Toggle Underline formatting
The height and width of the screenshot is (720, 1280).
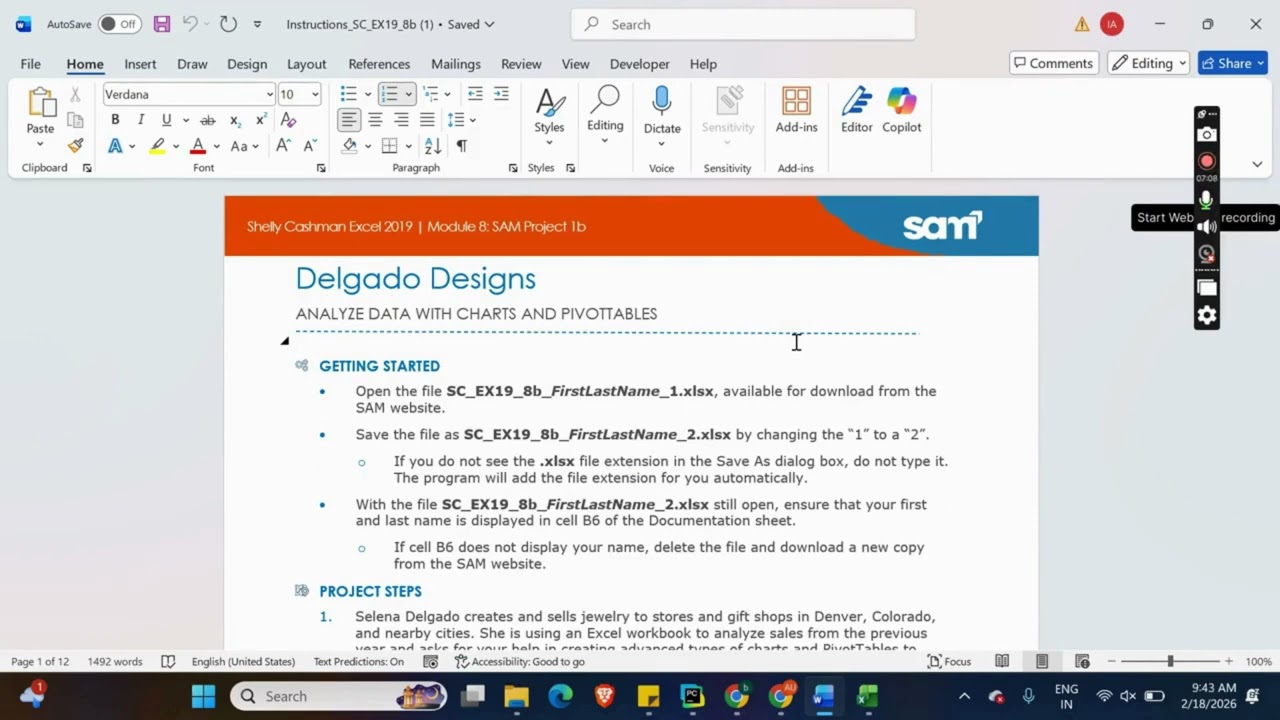(166, 120)
